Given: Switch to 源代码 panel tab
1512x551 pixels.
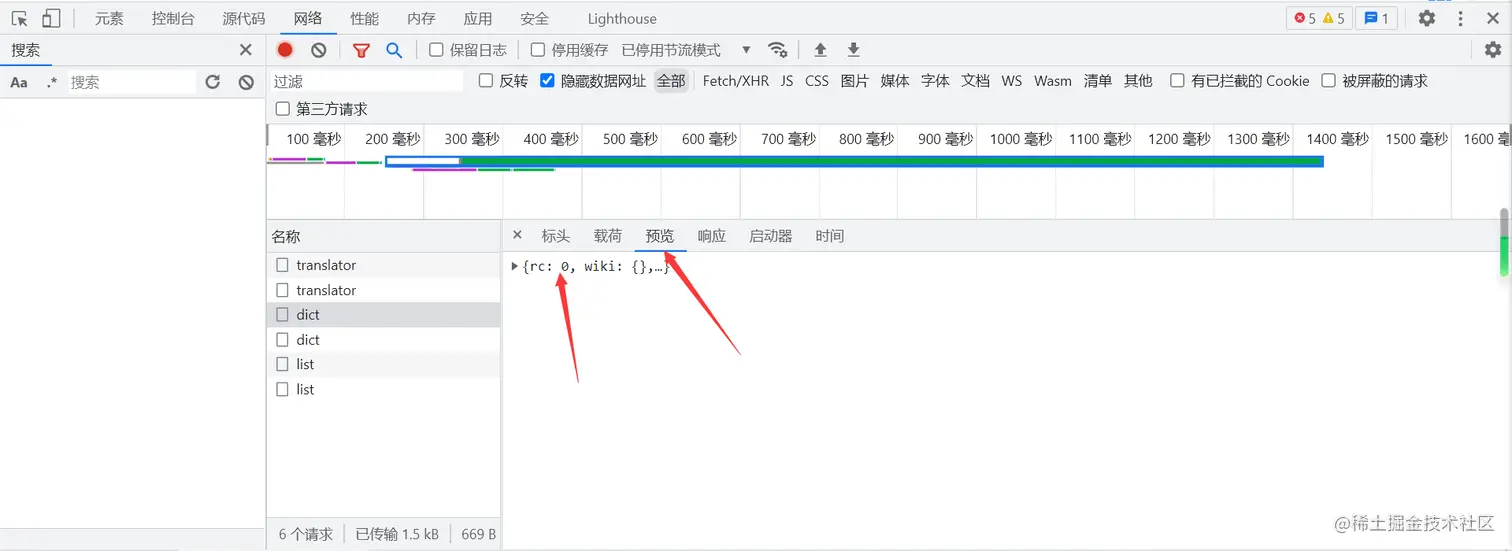Looking at the screenshot, I should (244, 18).
